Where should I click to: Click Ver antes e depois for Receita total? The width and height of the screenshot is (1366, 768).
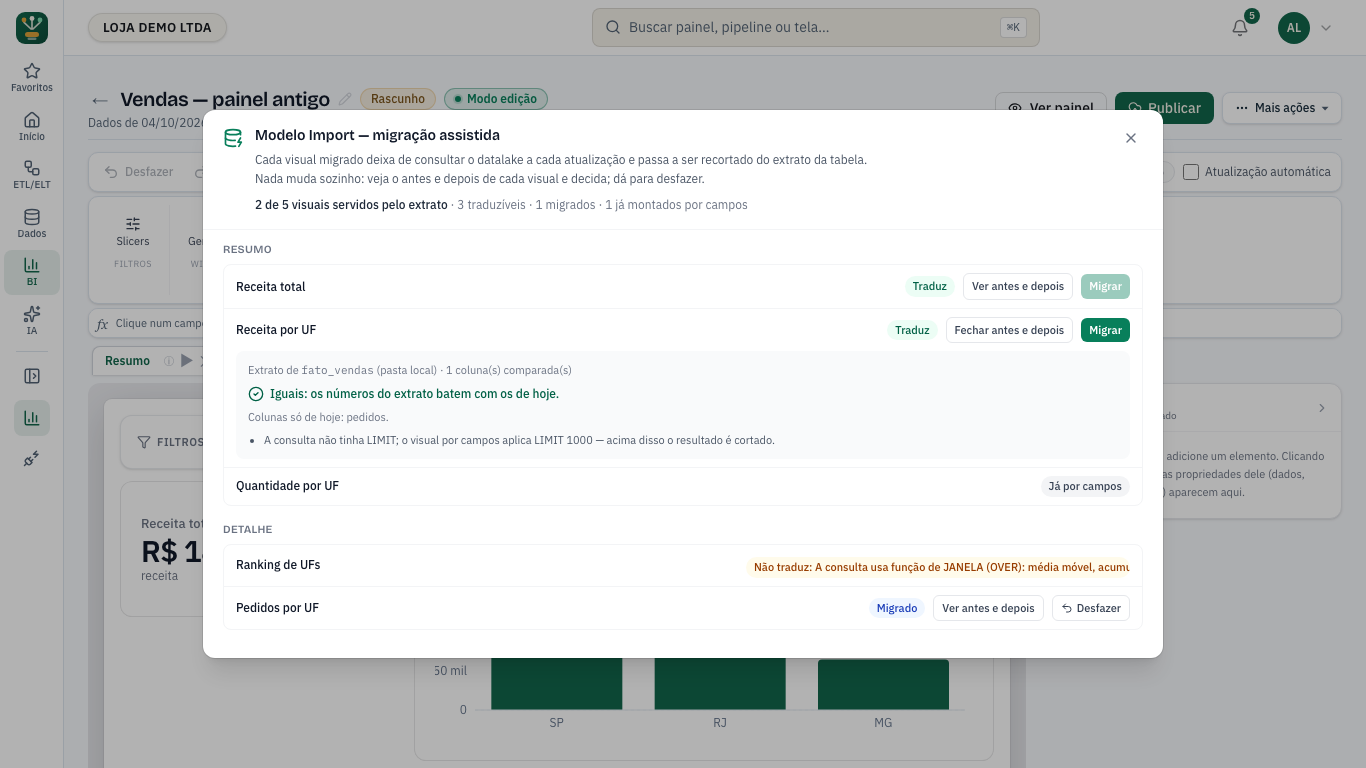tap(1018, 287)
